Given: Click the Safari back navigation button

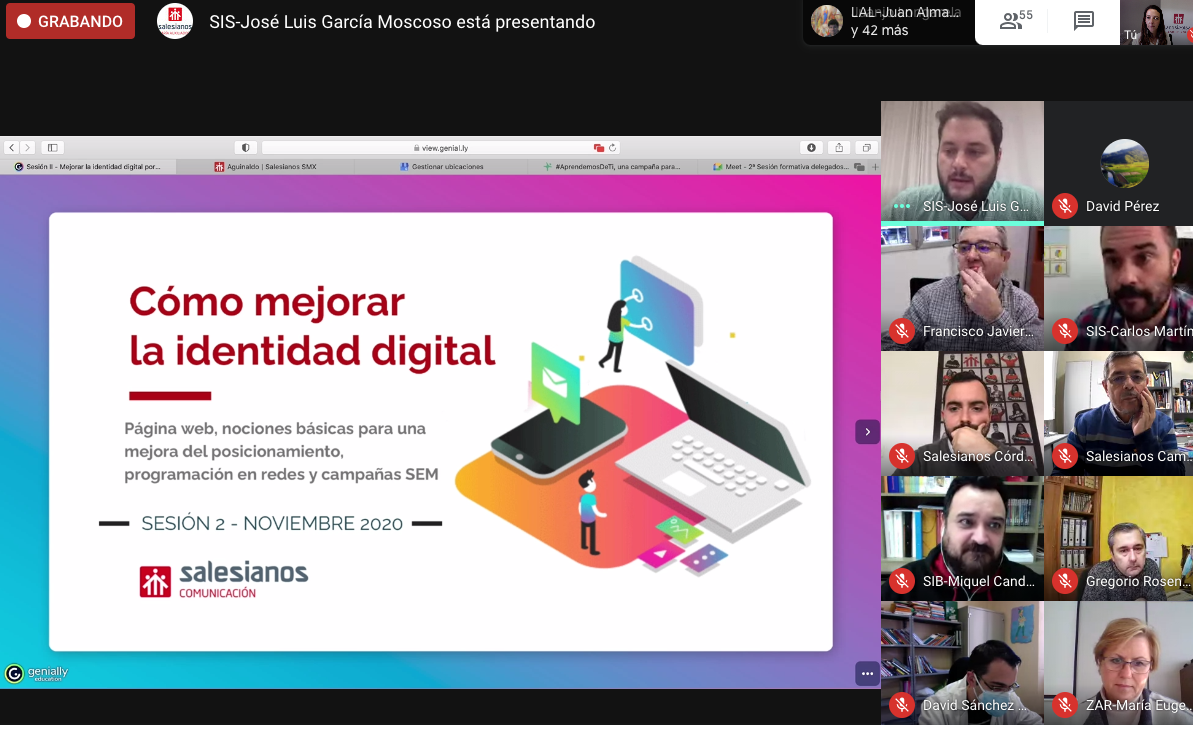Looking at the screenshot, I should pyautogui.click(x=11, y=147).
